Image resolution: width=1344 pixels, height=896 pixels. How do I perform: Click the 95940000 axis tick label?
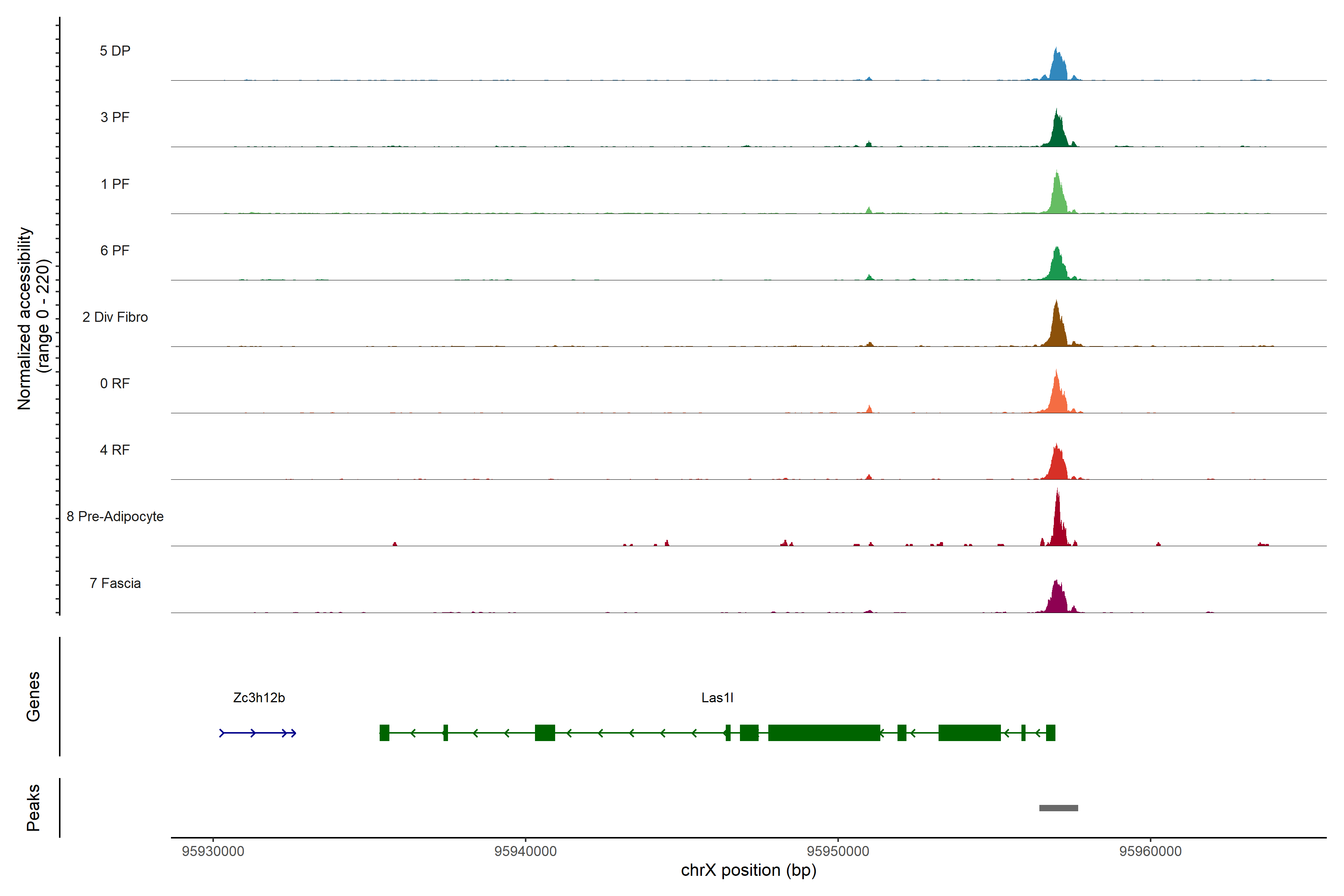(525, 852)
